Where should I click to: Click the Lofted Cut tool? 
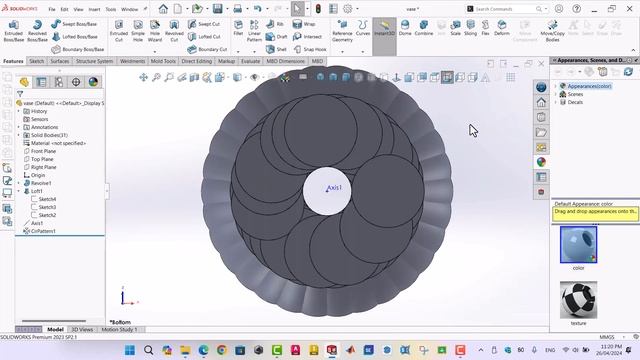click(x=204, y=37)
